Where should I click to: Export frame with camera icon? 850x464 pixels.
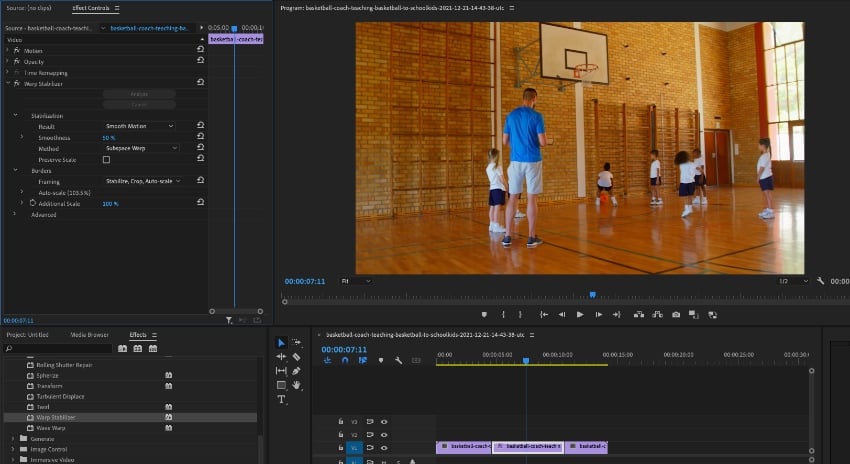point(675,314)
